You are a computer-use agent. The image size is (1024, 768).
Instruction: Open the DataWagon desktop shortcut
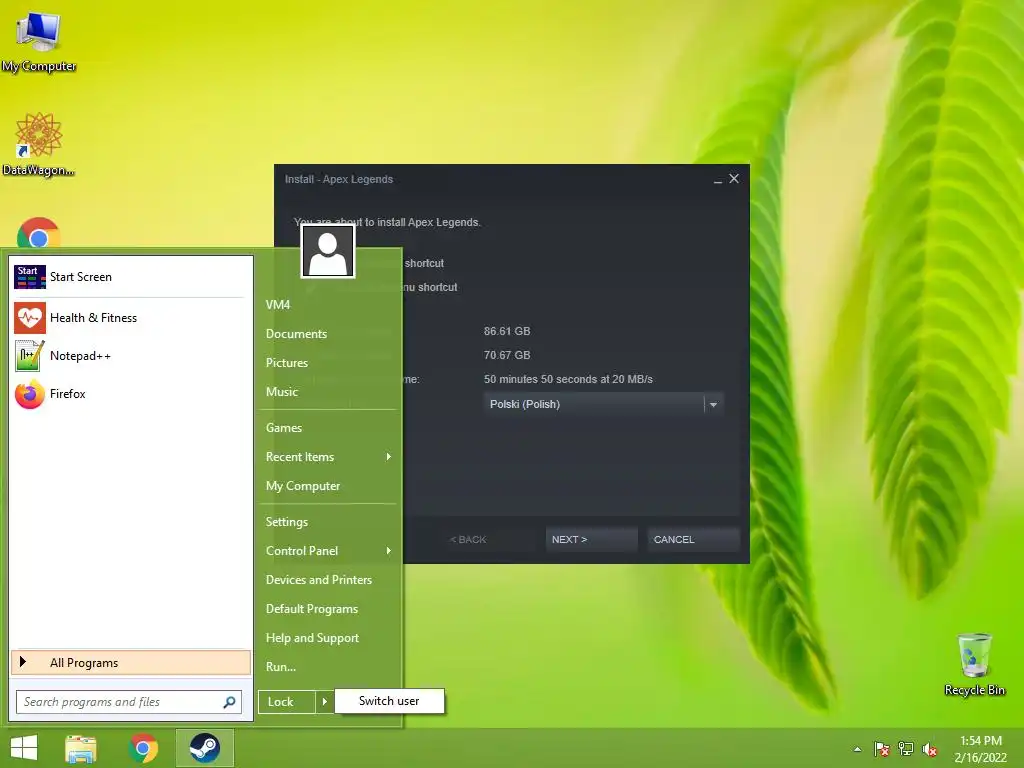(x=39, y=144)
